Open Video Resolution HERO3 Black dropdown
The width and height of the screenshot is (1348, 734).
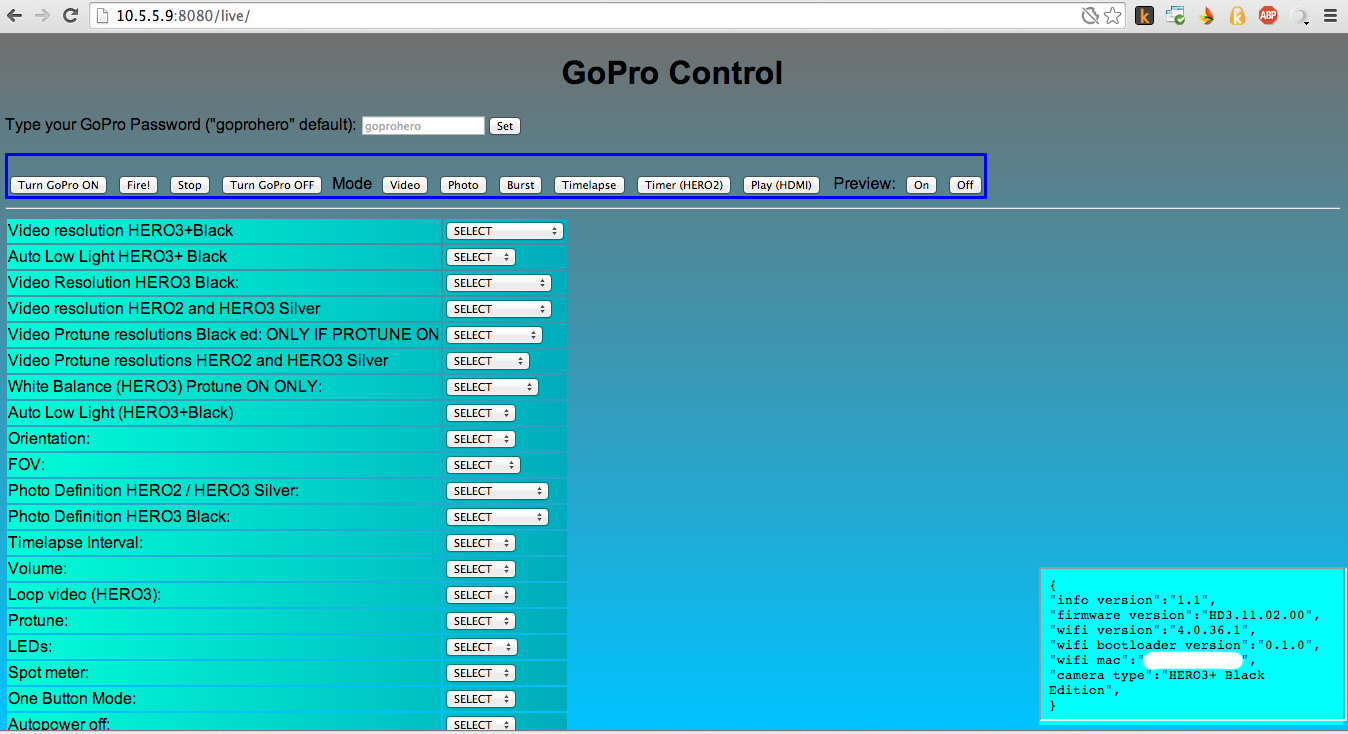pyautogui.click(x=499, y=283)
